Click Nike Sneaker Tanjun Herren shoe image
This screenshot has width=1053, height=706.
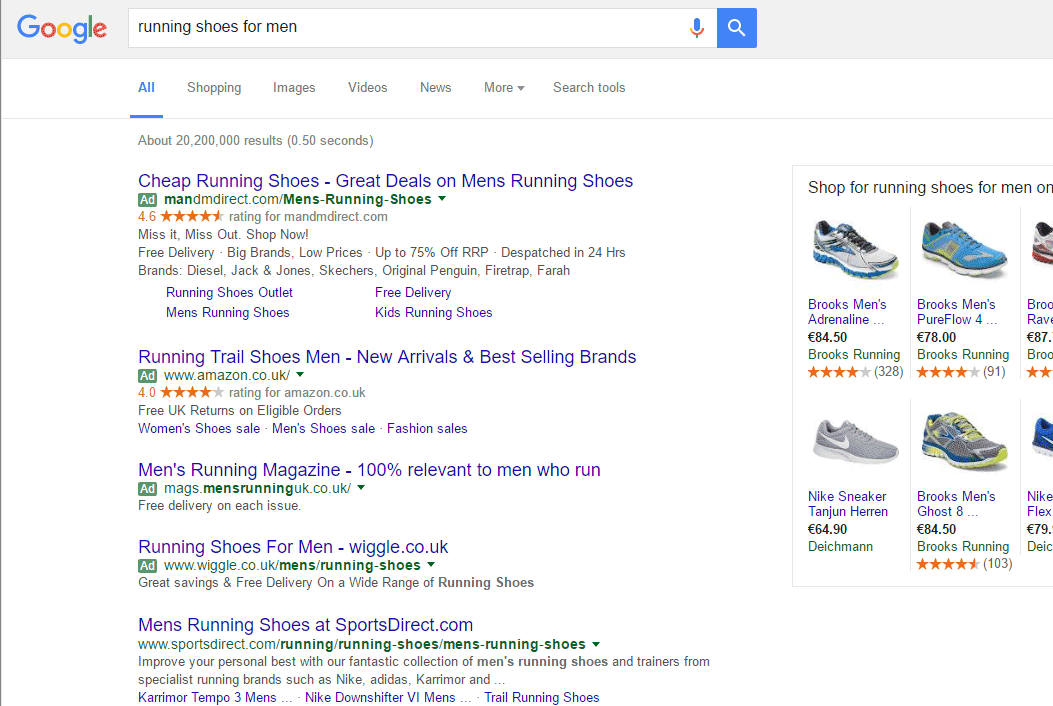pyautogui.click(x=854, y=442)
